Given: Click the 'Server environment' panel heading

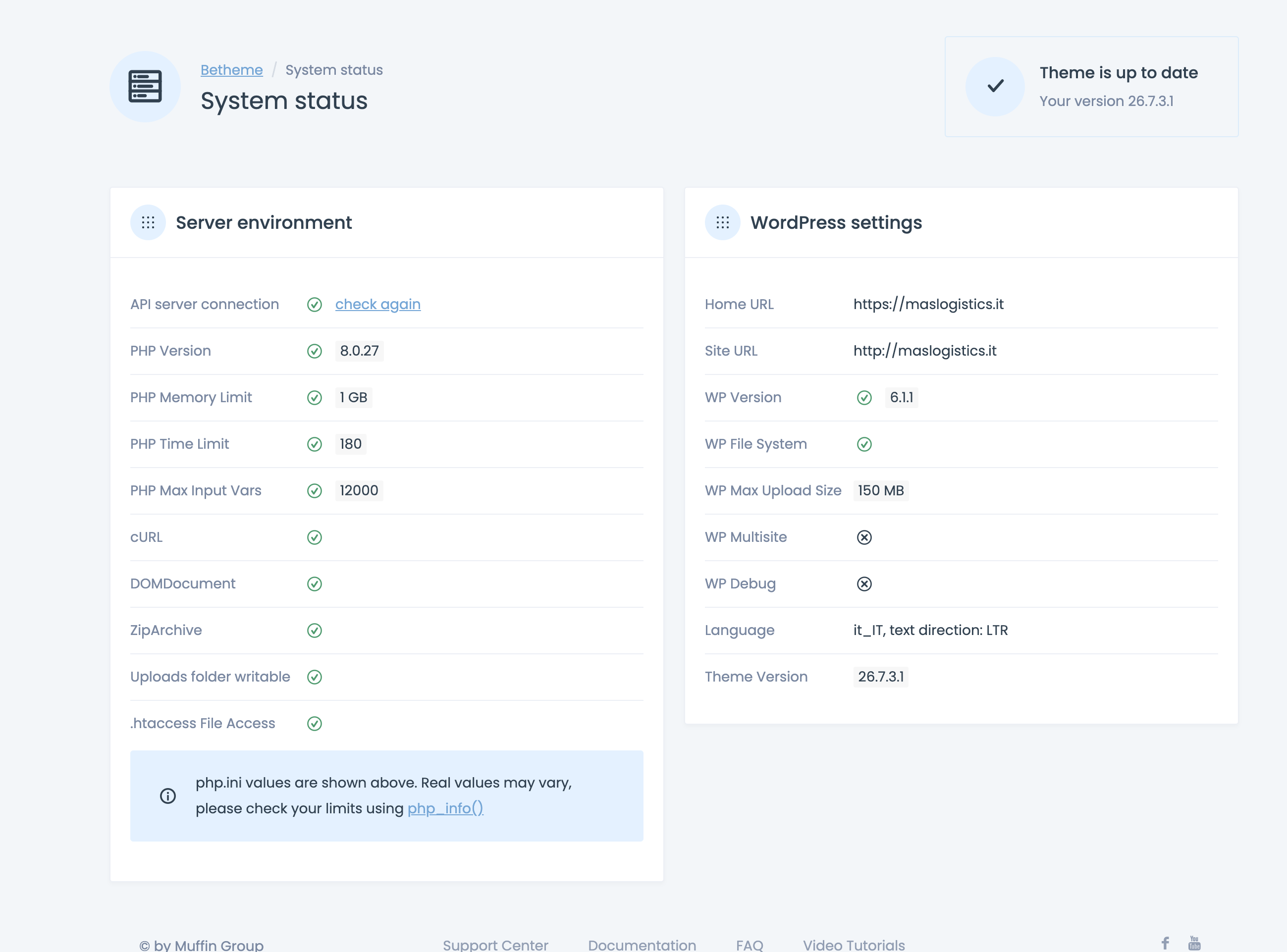Looking at the screenshot, I should (264, 222).
